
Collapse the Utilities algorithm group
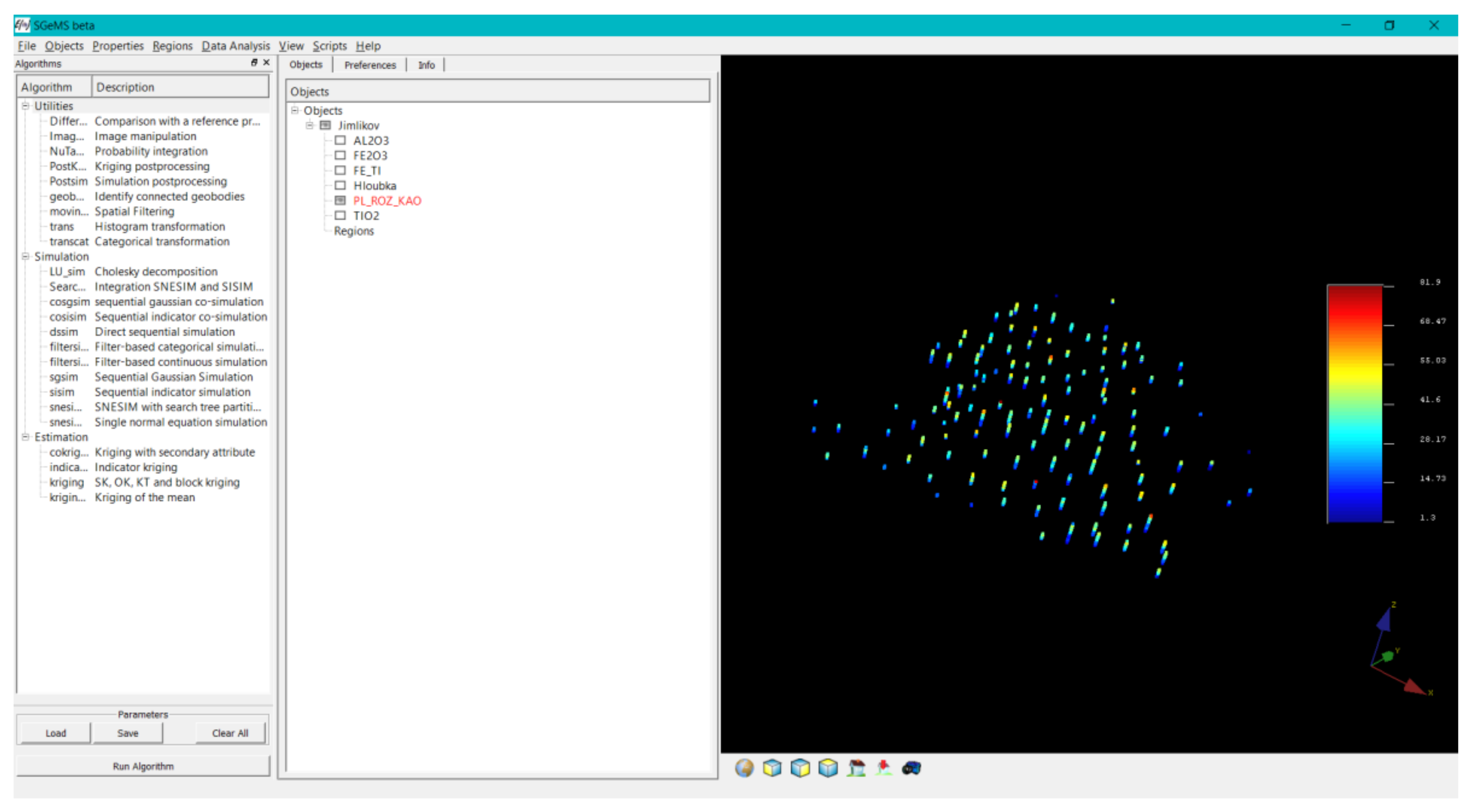click(x=25, y=106)
